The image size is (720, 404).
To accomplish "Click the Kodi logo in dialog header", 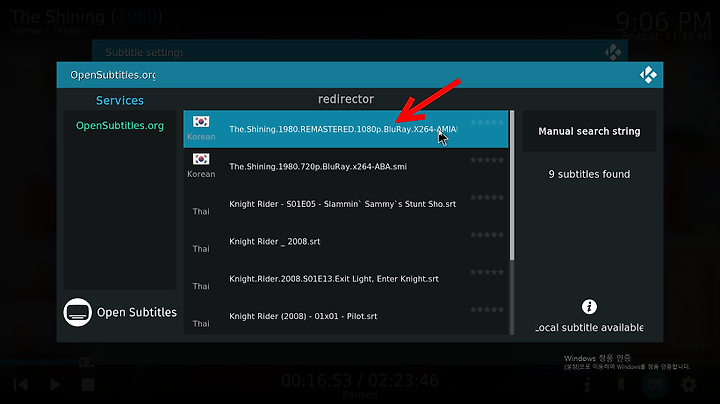I will click(648, 75).
